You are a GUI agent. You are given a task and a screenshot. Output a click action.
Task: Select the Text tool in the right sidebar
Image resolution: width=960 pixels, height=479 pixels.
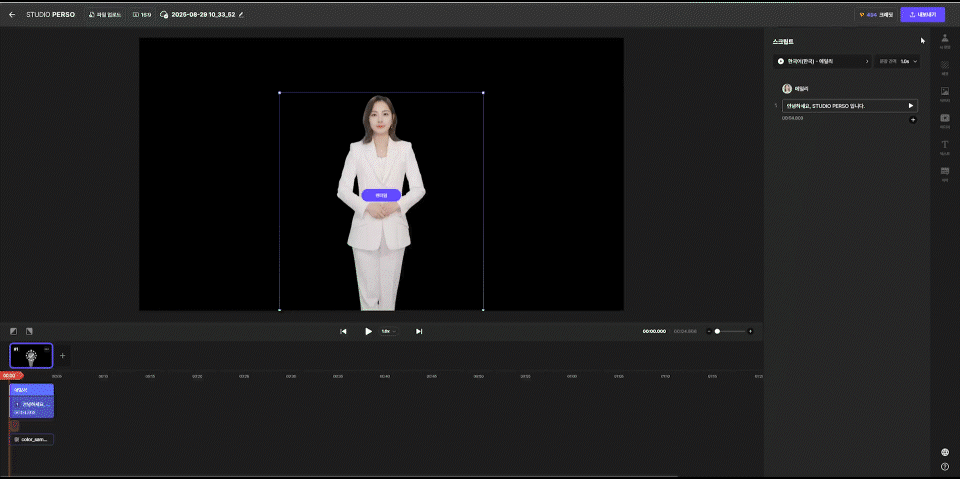point(945,146)
